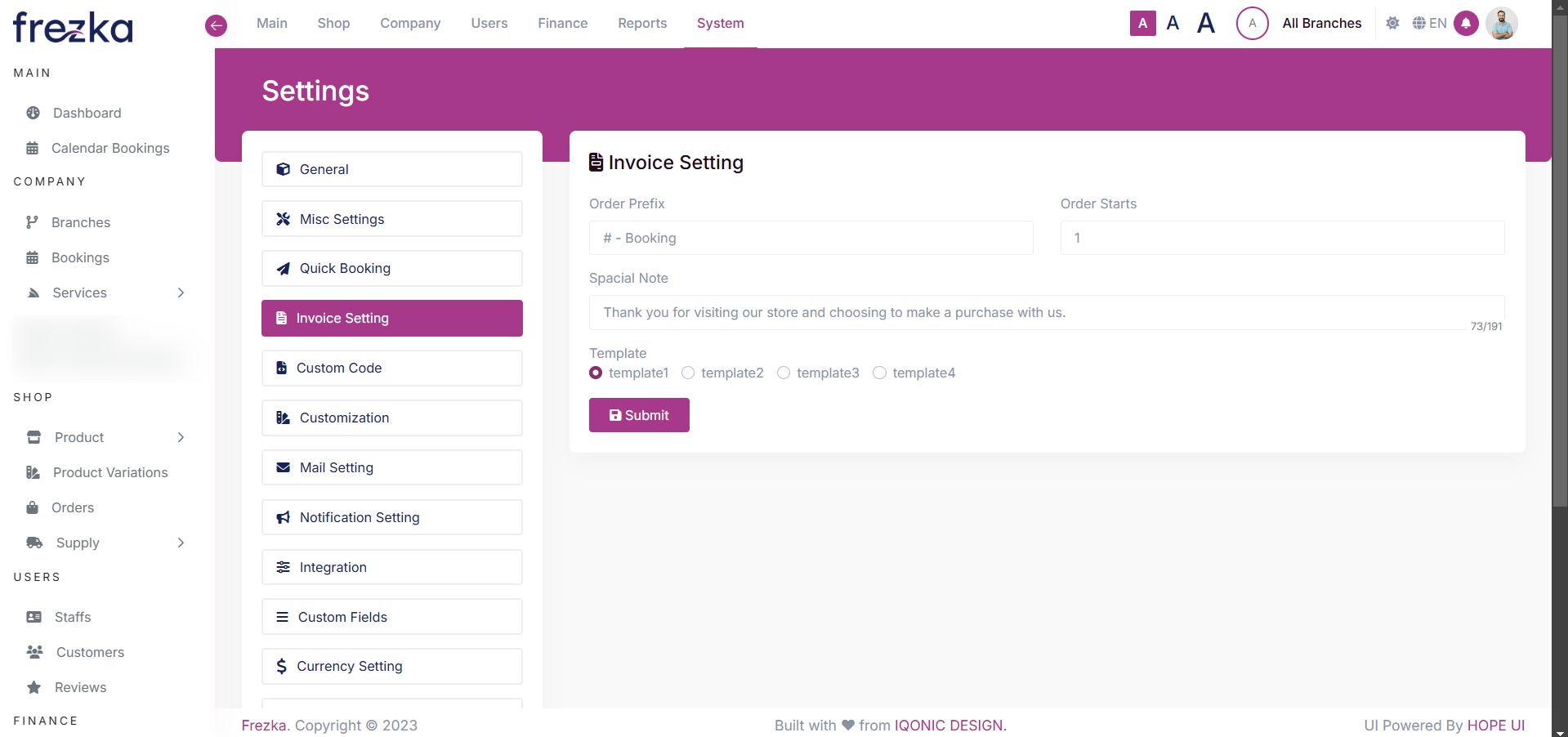Select the smallest font size A

(x=1142, y=24)
